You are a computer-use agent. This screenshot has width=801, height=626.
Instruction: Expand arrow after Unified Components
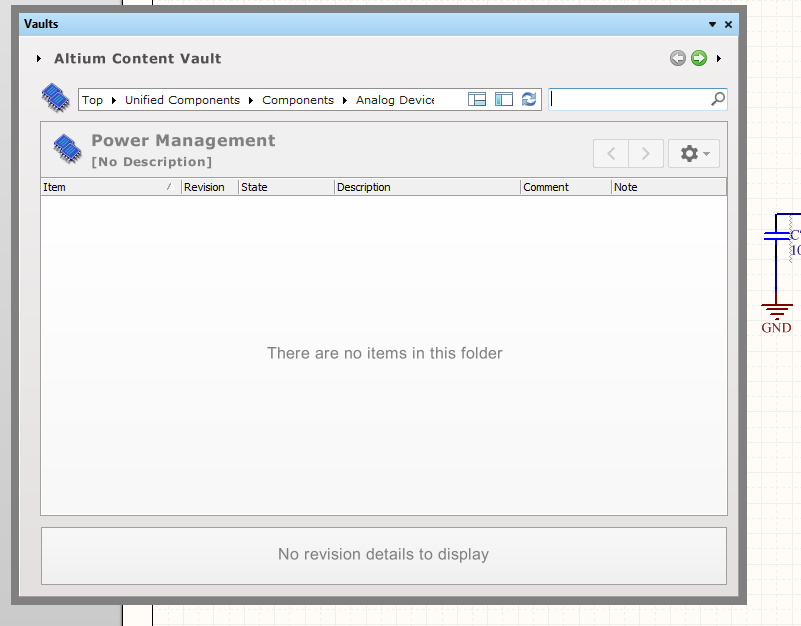coord(251,100)
